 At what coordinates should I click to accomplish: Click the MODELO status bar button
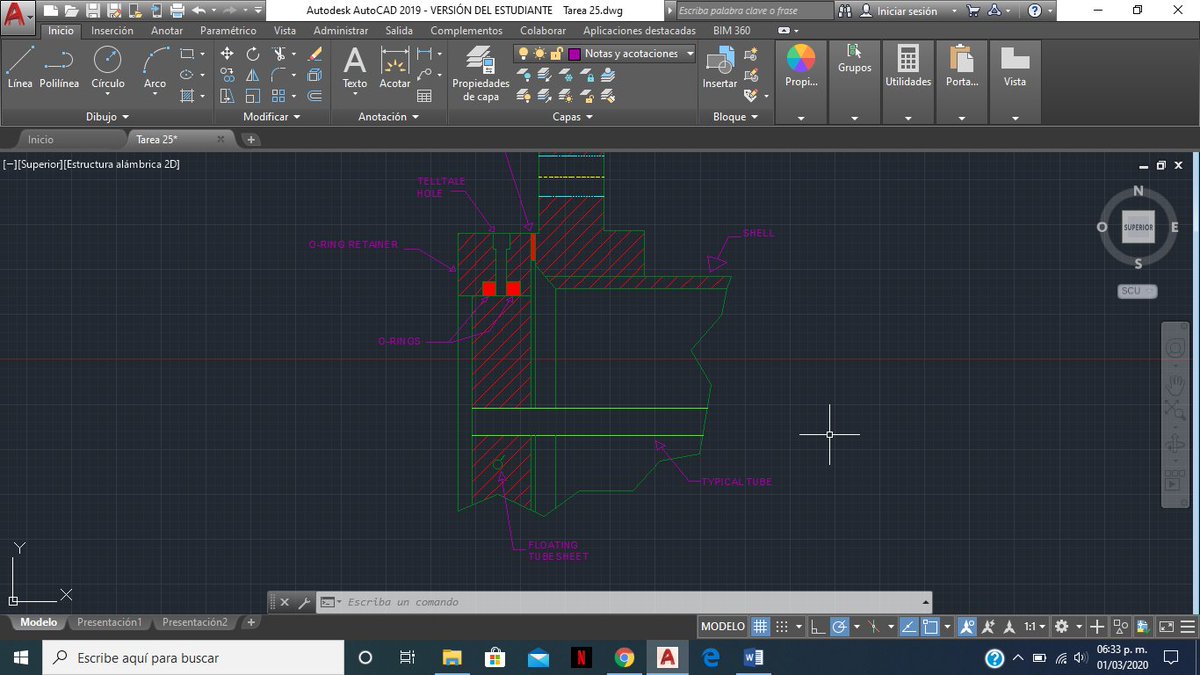click(x=723, y=627)
